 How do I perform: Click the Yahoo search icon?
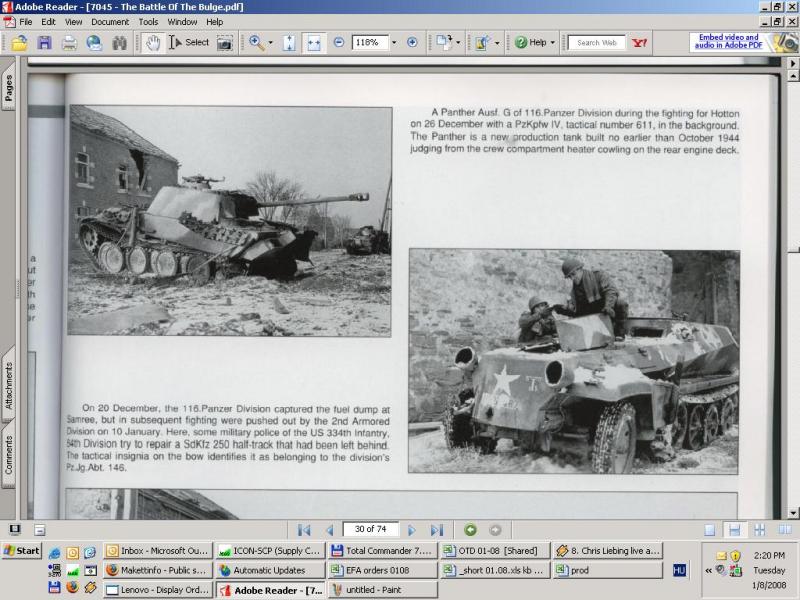click(640, 43)
